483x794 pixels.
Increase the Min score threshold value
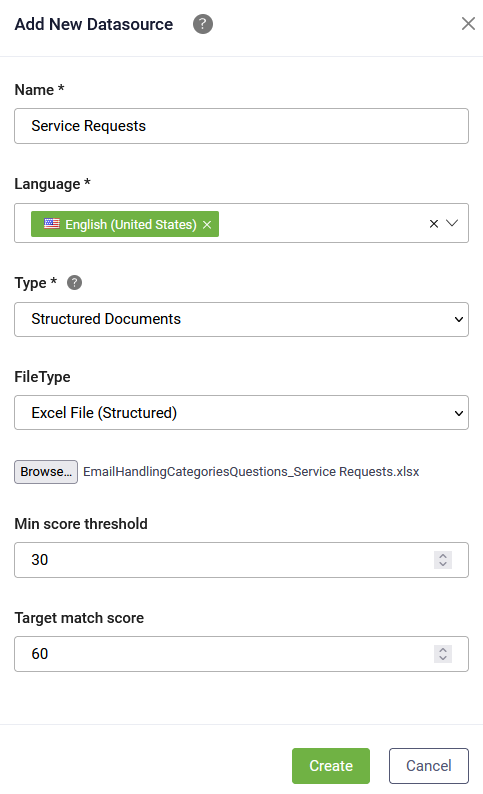(x=443, y=555)
